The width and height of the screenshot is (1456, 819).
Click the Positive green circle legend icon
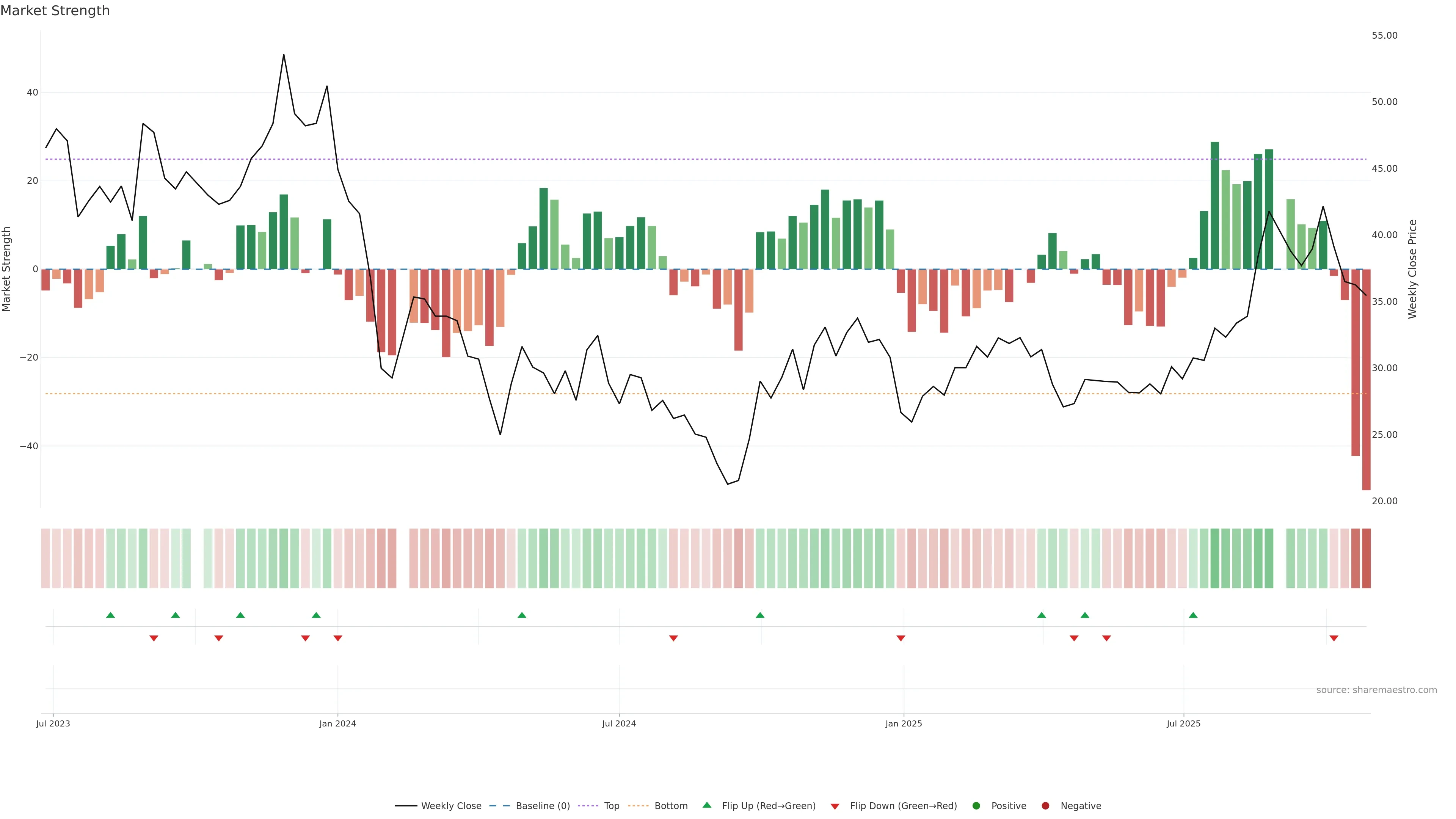tap(976, 806)
